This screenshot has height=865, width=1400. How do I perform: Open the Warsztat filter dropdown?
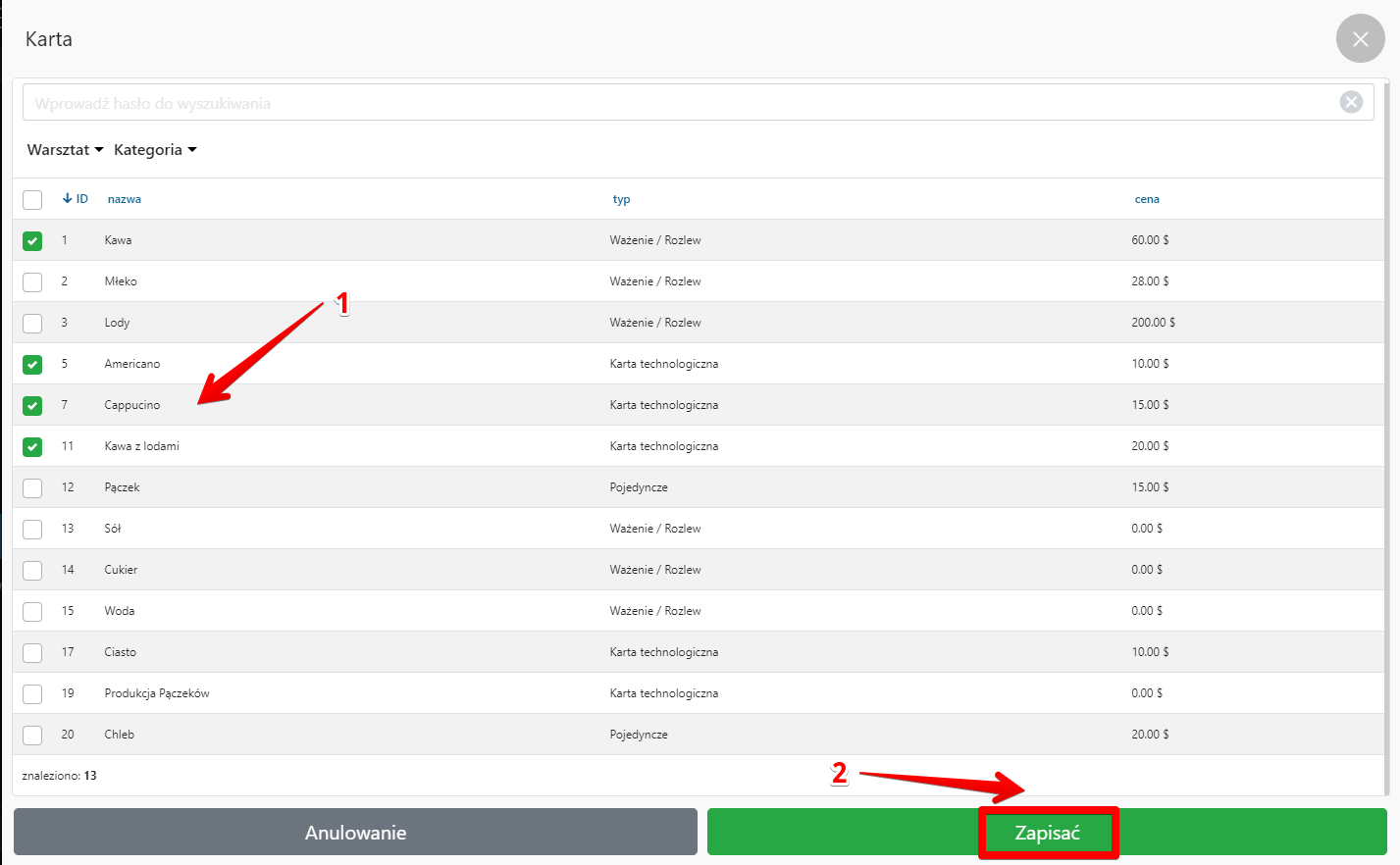click(65, 150)
